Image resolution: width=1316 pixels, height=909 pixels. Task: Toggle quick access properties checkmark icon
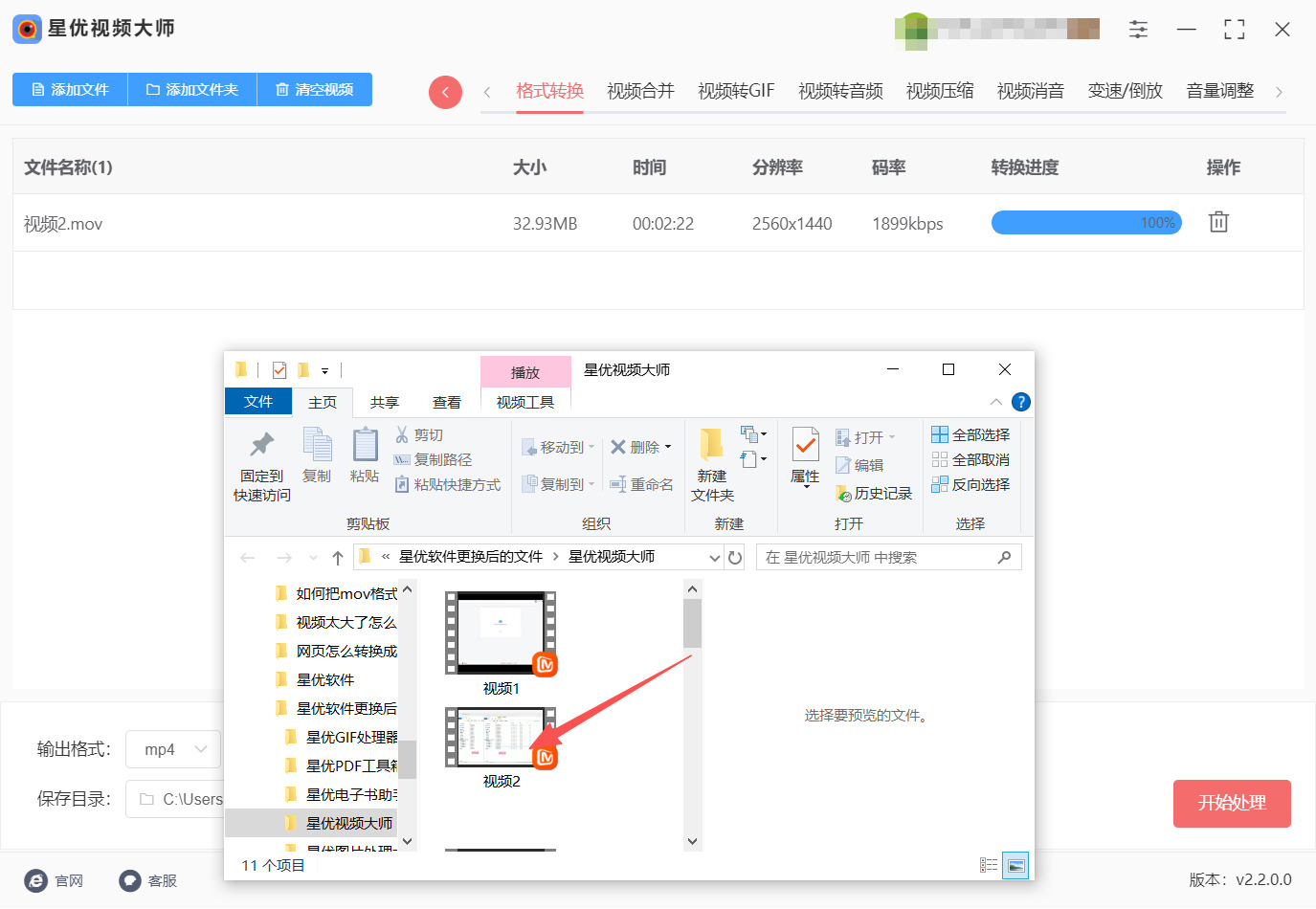click(x=279, y=370)
